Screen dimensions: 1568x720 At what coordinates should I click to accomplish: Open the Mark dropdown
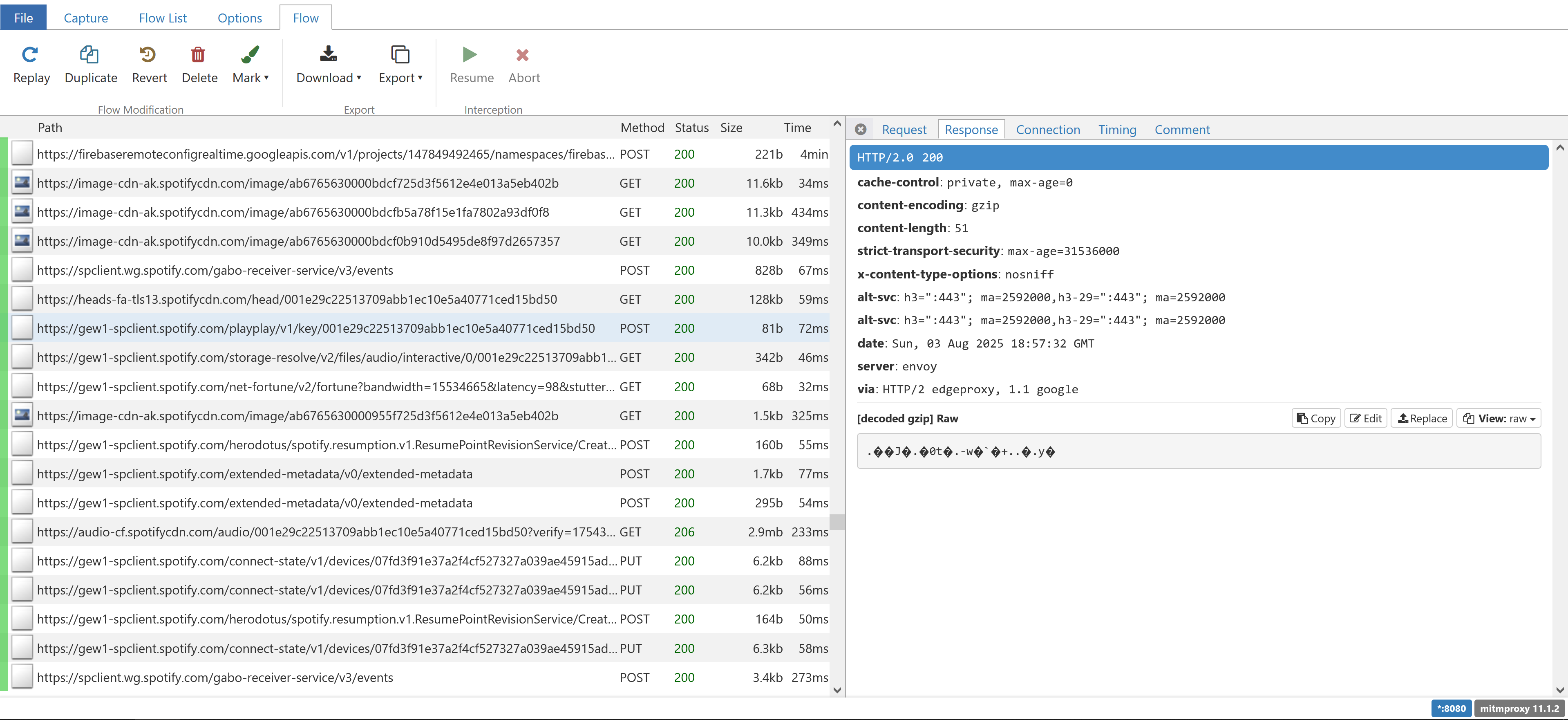250,78
